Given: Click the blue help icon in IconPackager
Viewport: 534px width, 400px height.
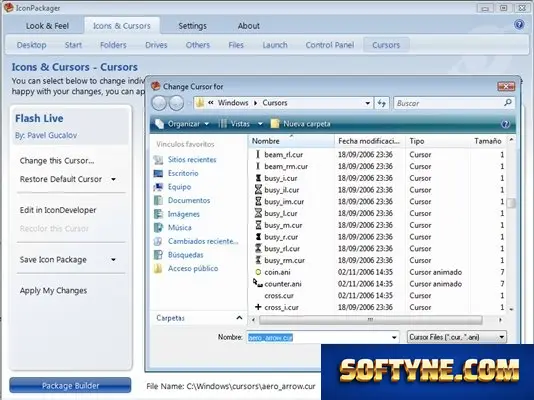Looking at the screenshot, I should (x=519, y=25).
